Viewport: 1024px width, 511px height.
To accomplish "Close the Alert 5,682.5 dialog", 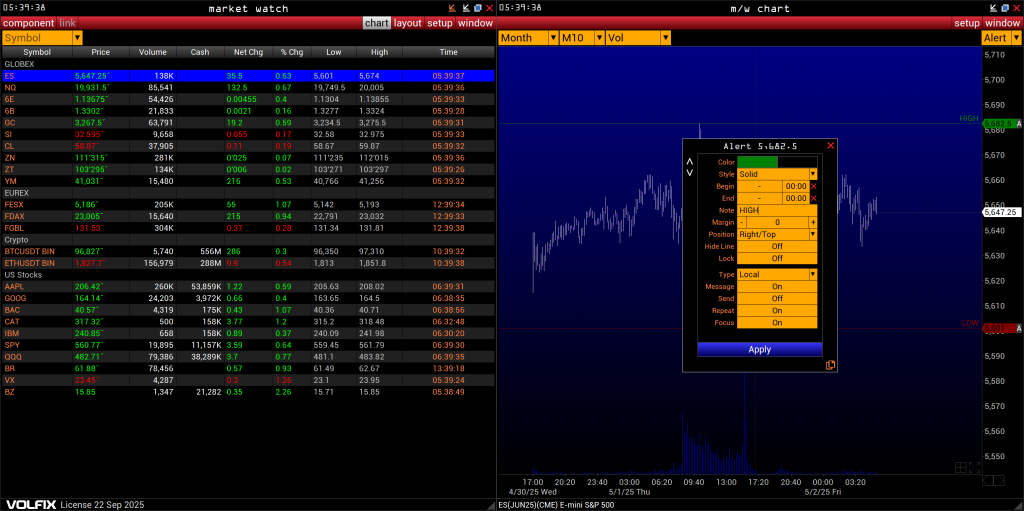I will click(831, 146).
